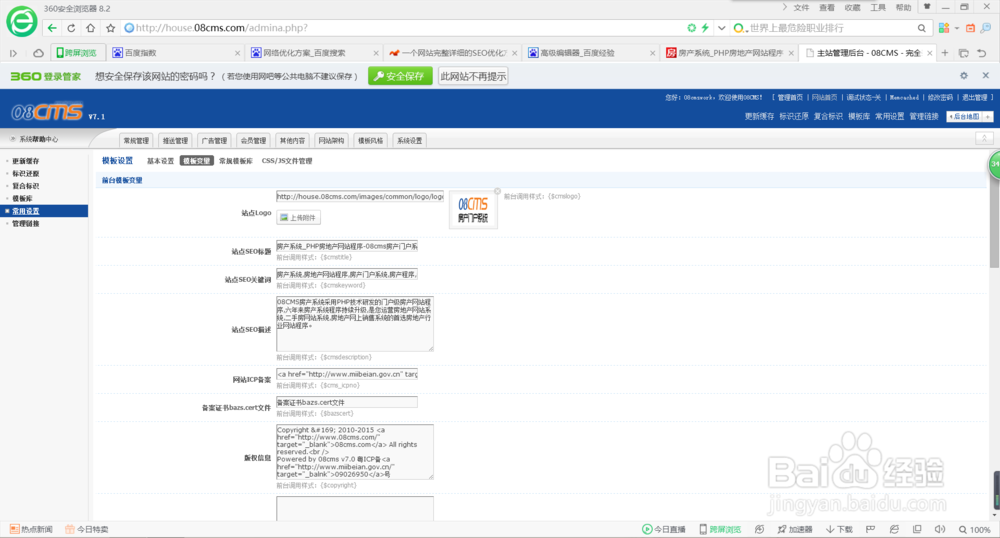
Task: Open the 系统设置 tab
Action: tap(409, 141)
